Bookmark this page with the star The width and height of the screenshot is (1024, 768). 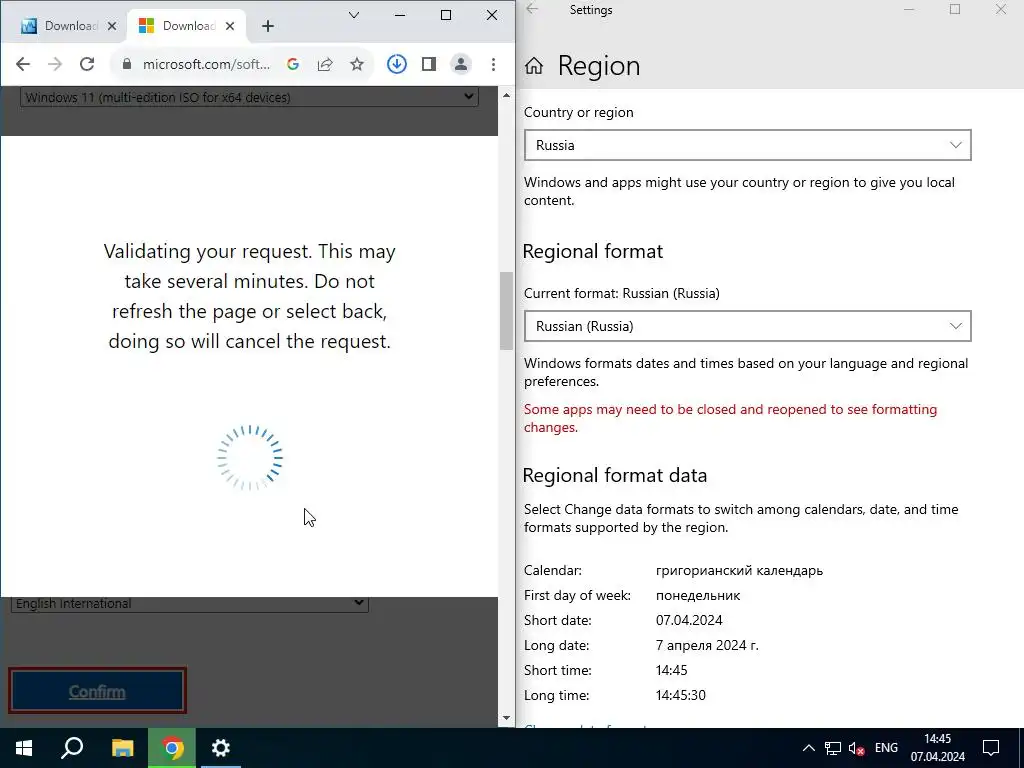(x=357, y=64)
